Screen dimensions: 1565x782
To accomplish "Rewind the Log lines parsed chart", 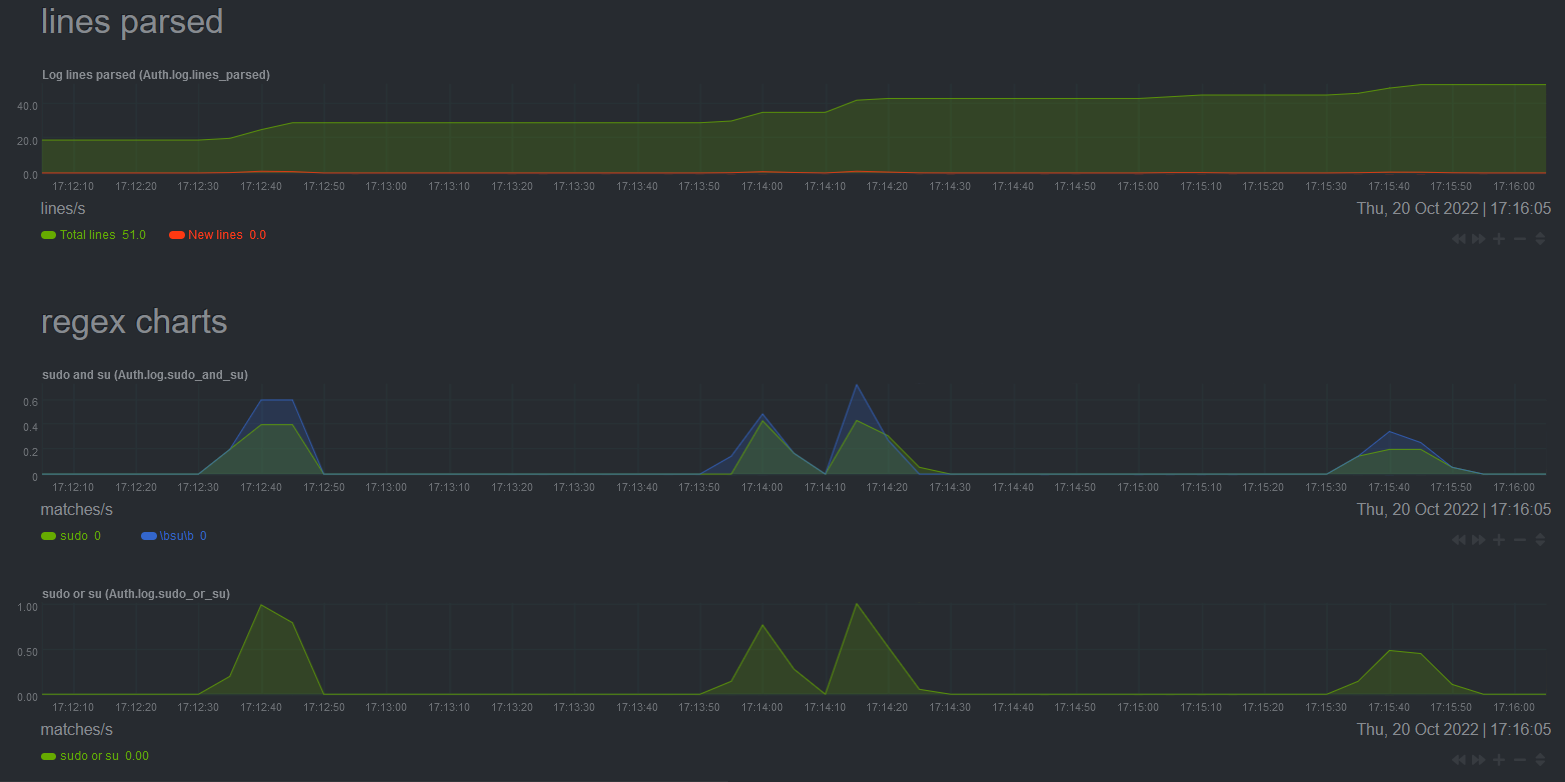I will (x=1459, y=239).
